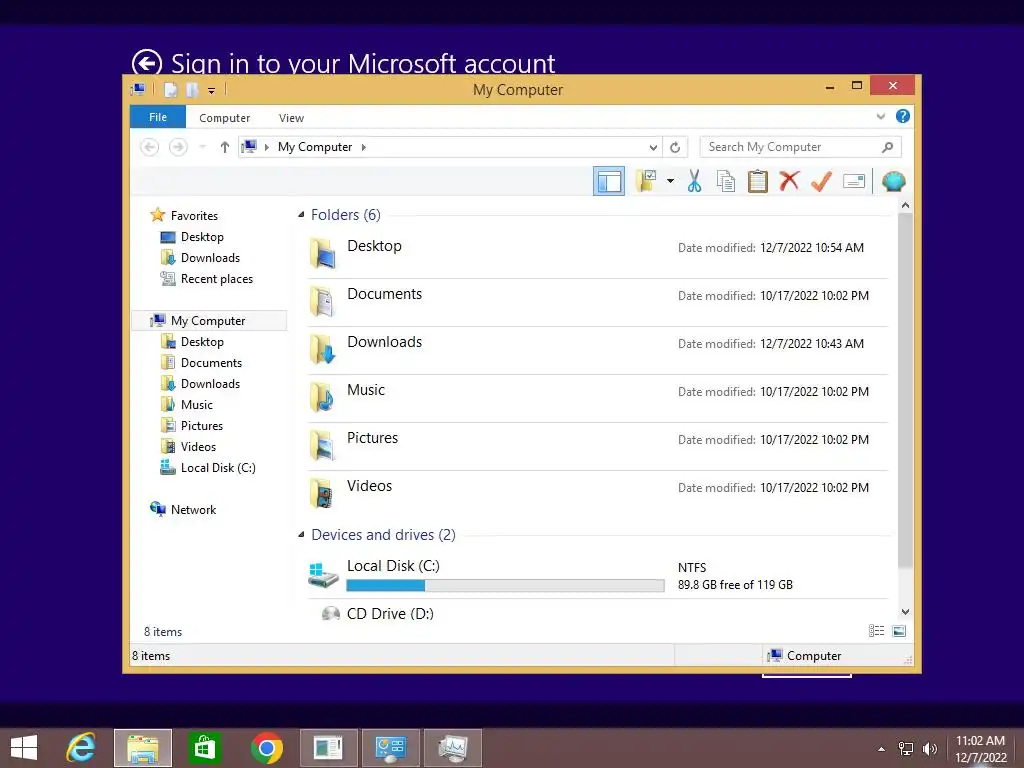
Task: Collapse the Folders (6) group
Action: coord(301,215)
